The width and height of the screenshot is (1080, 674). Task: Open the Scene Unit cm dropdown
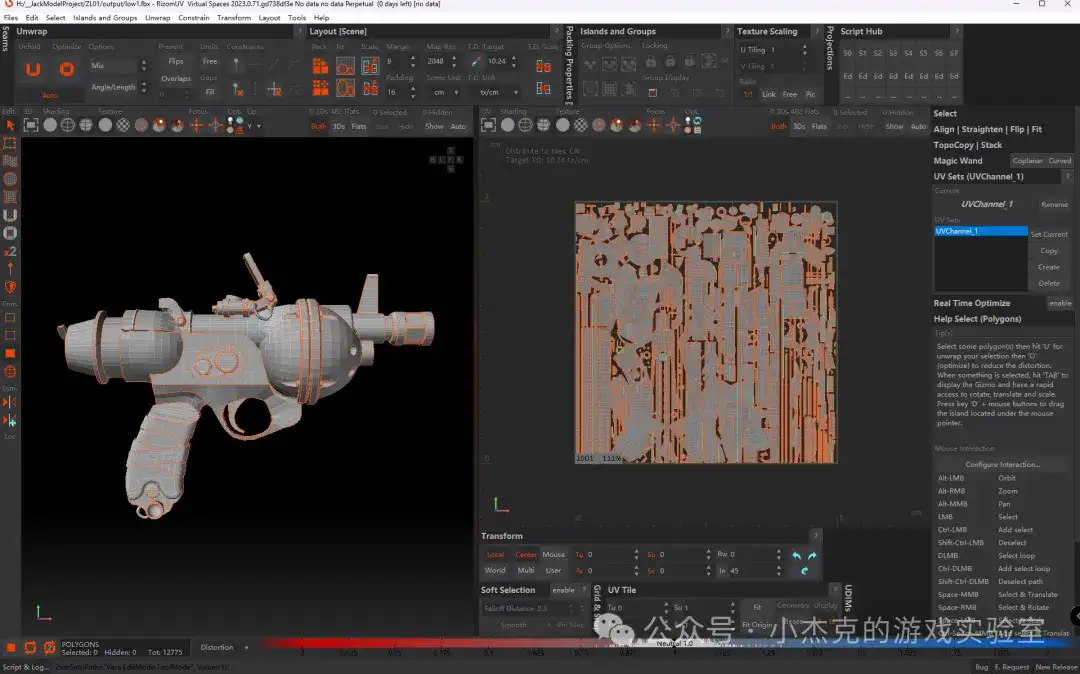[x=445, y=92]
